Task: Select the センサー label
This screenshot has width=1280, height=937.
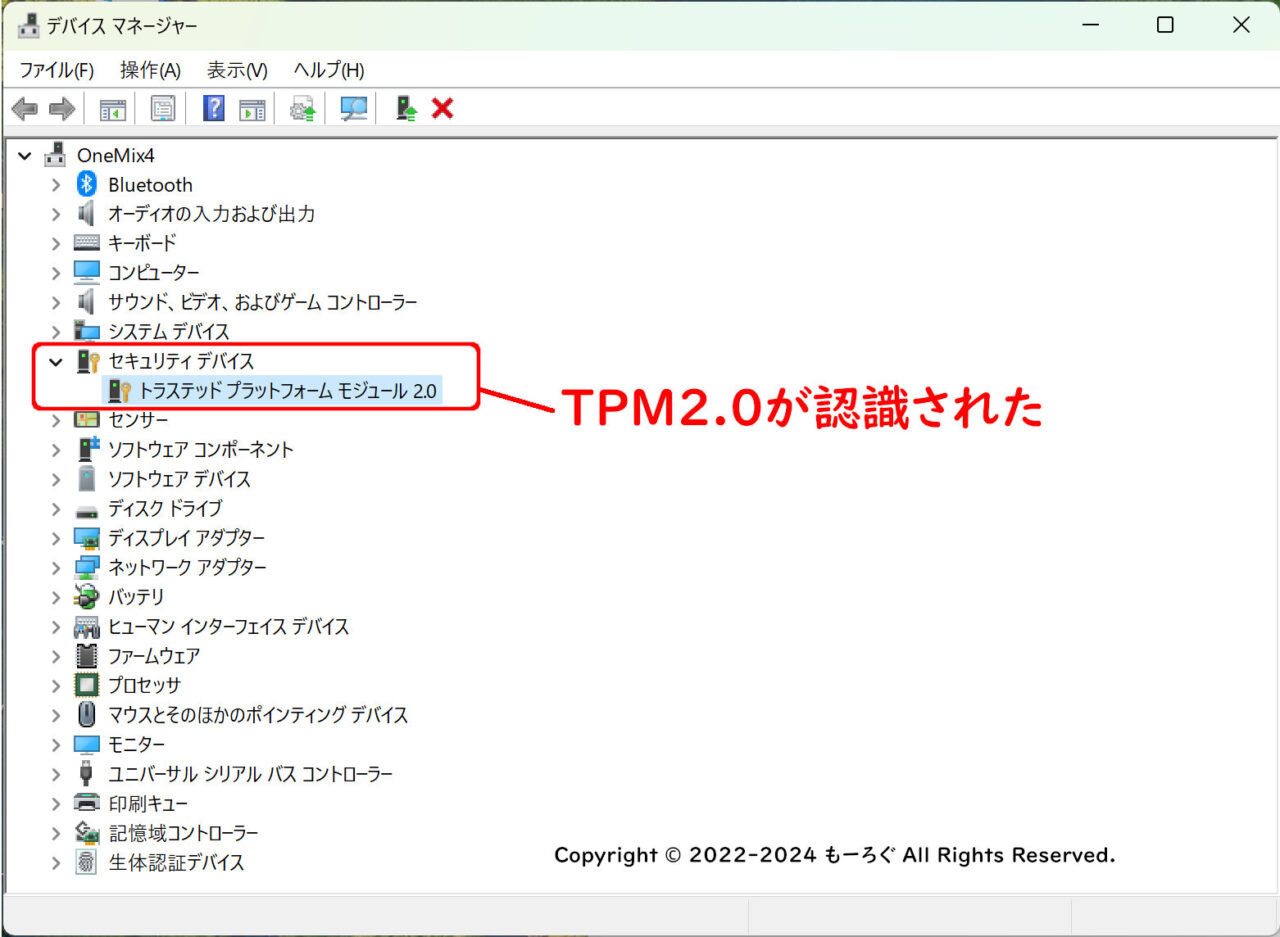Action: [x=138, y=420]
